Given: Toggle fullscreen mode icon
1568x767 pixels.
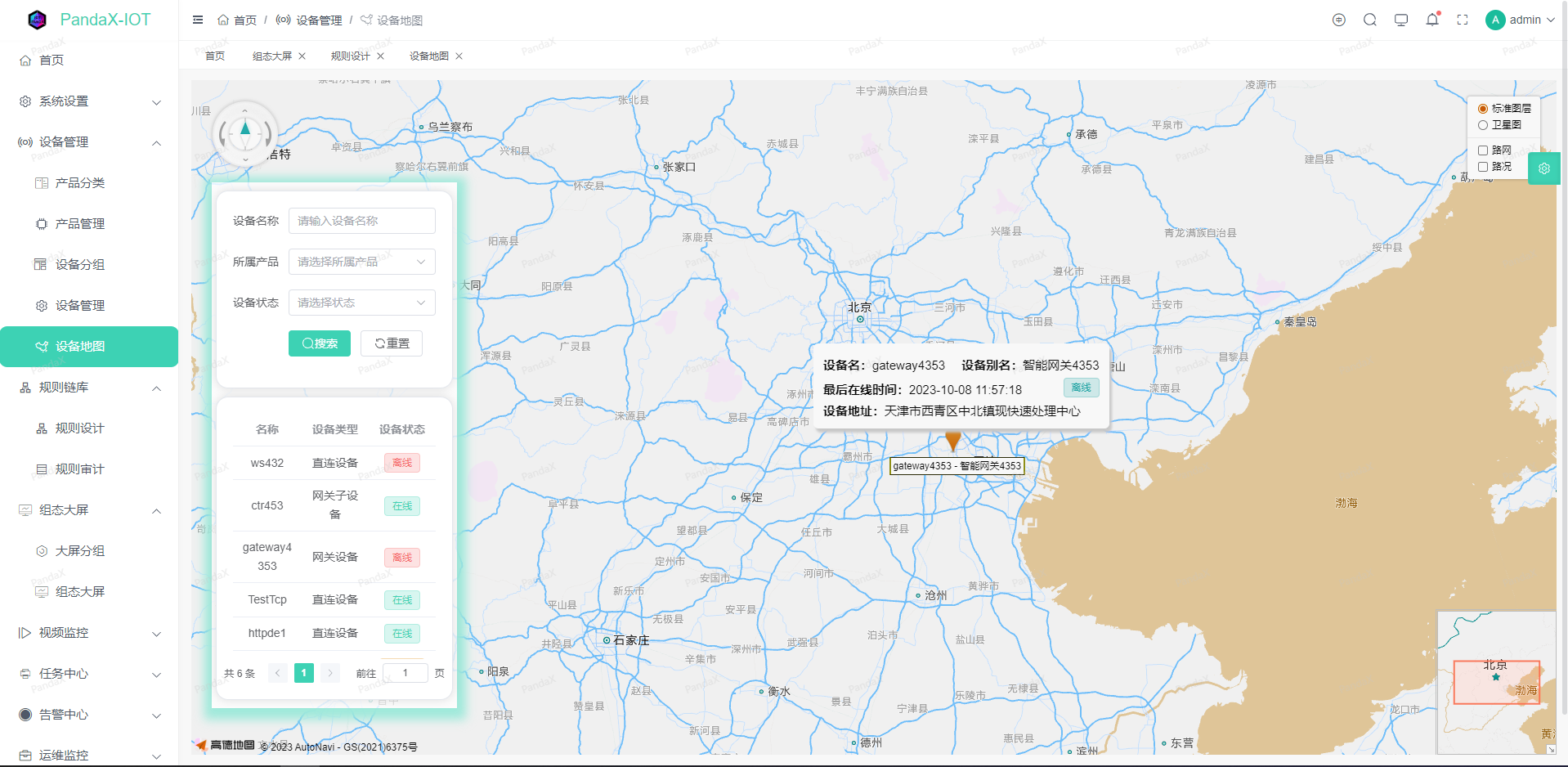Looking at the screenshot, I should coord(1463,20).
